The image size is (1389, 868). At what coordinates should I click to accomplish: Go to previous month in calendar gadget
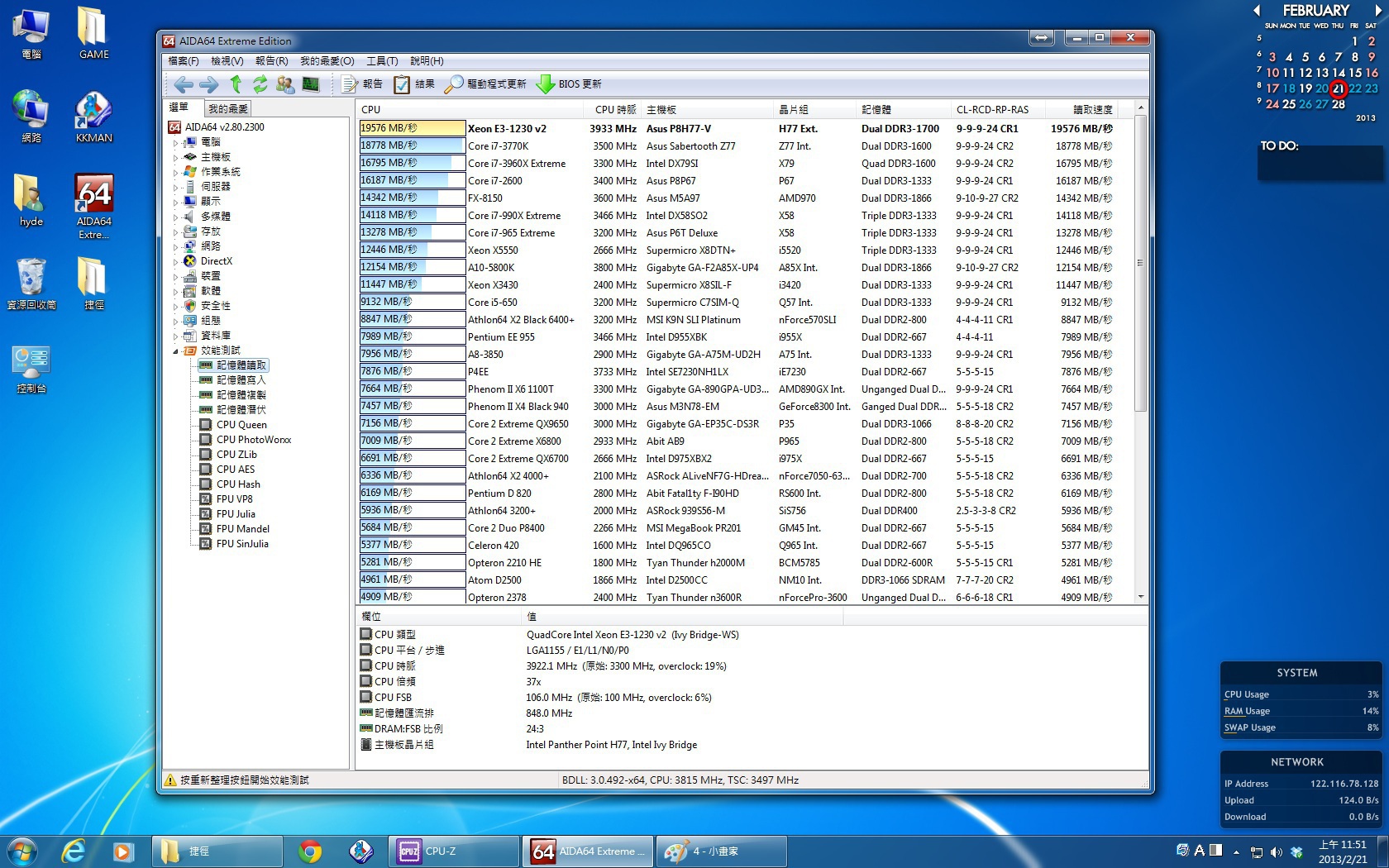[x=1257, y=11]
